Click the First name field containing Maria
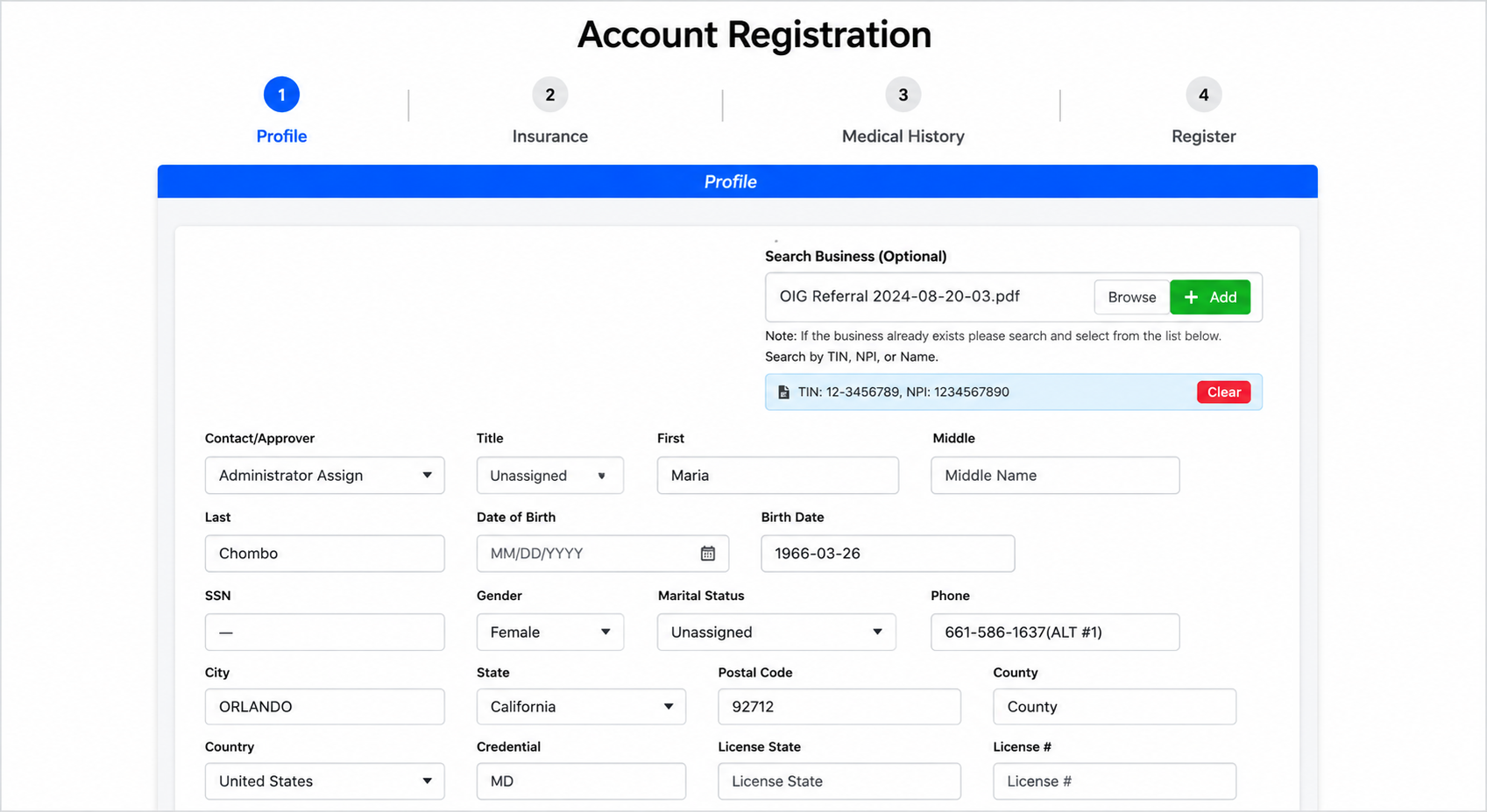1487x812 pixels. [777, 476]
